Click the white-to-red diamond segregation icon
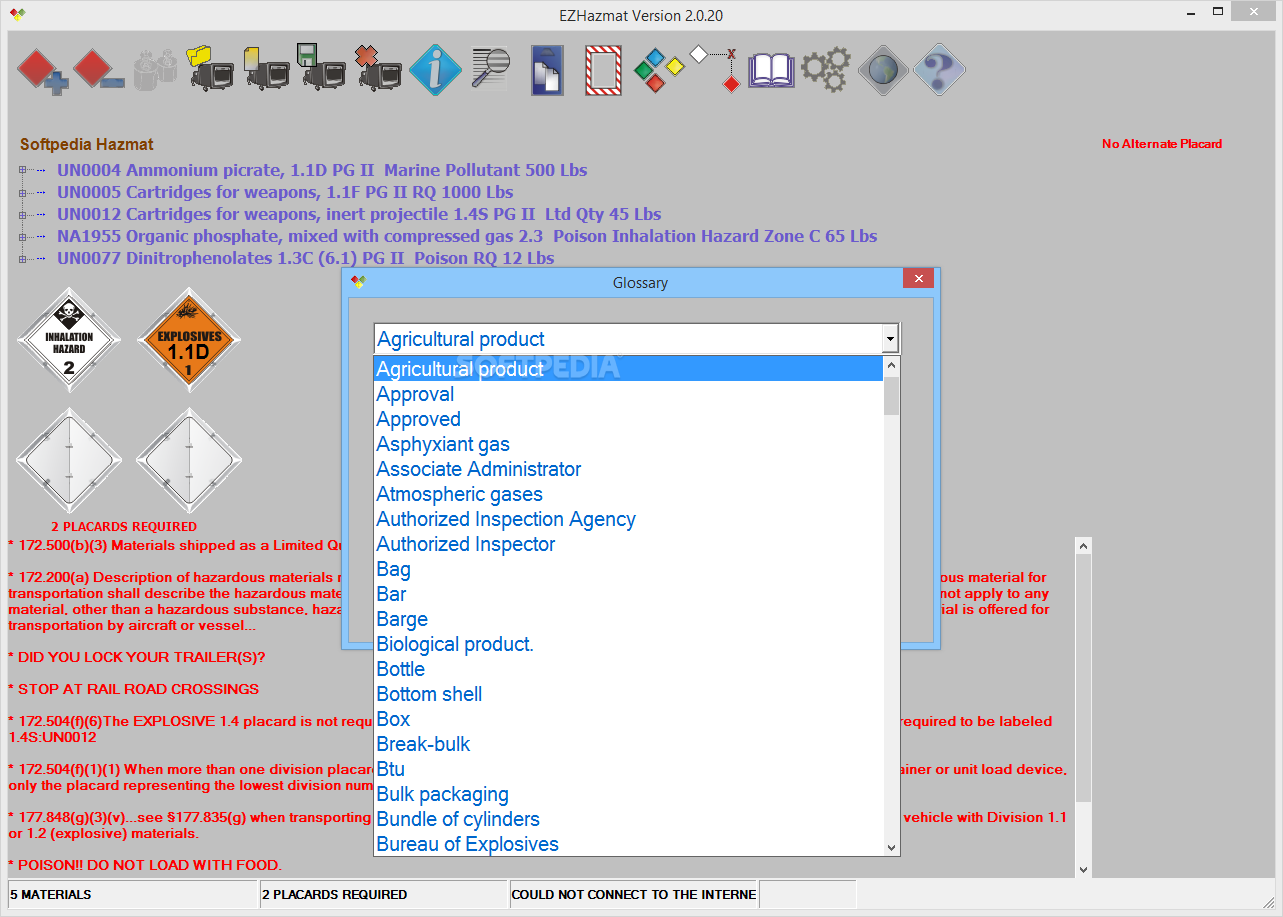 pyautogui.click(x=716, y=69)
